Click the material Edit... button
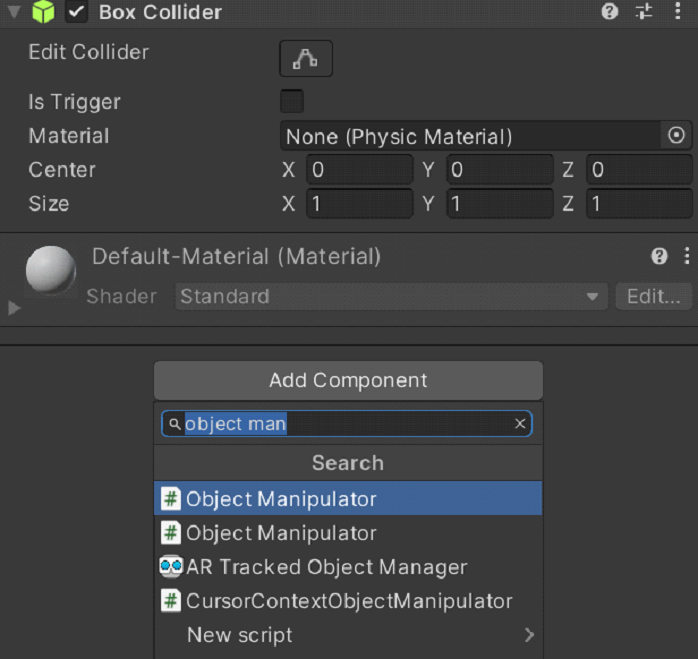 click(654, 297)
